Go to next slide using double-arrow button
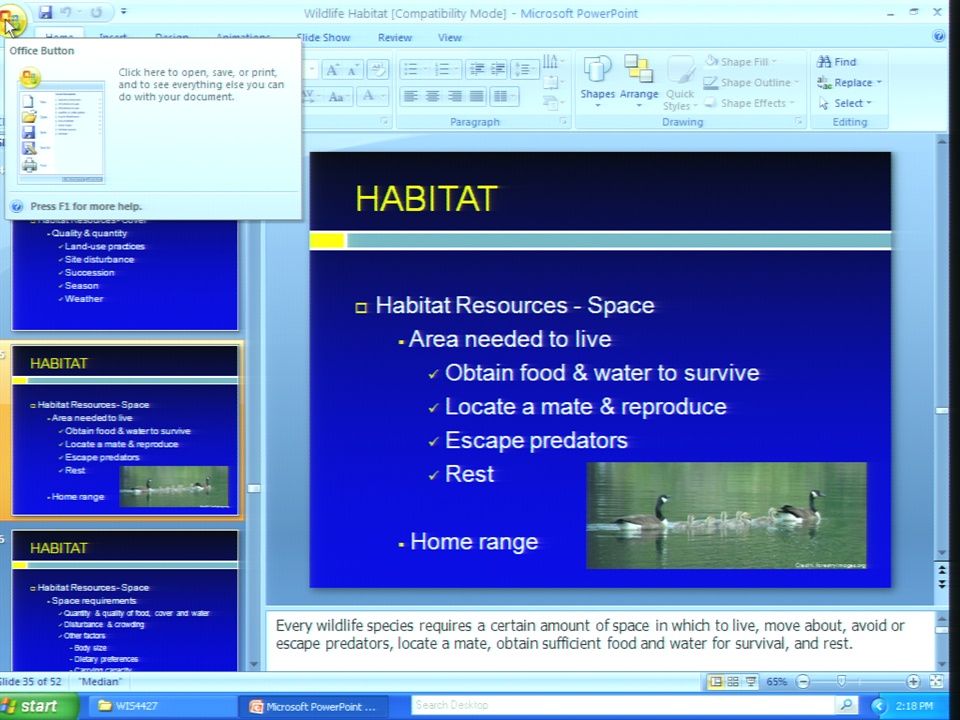Viewport: 960px width, 720px height. (942, 583)
